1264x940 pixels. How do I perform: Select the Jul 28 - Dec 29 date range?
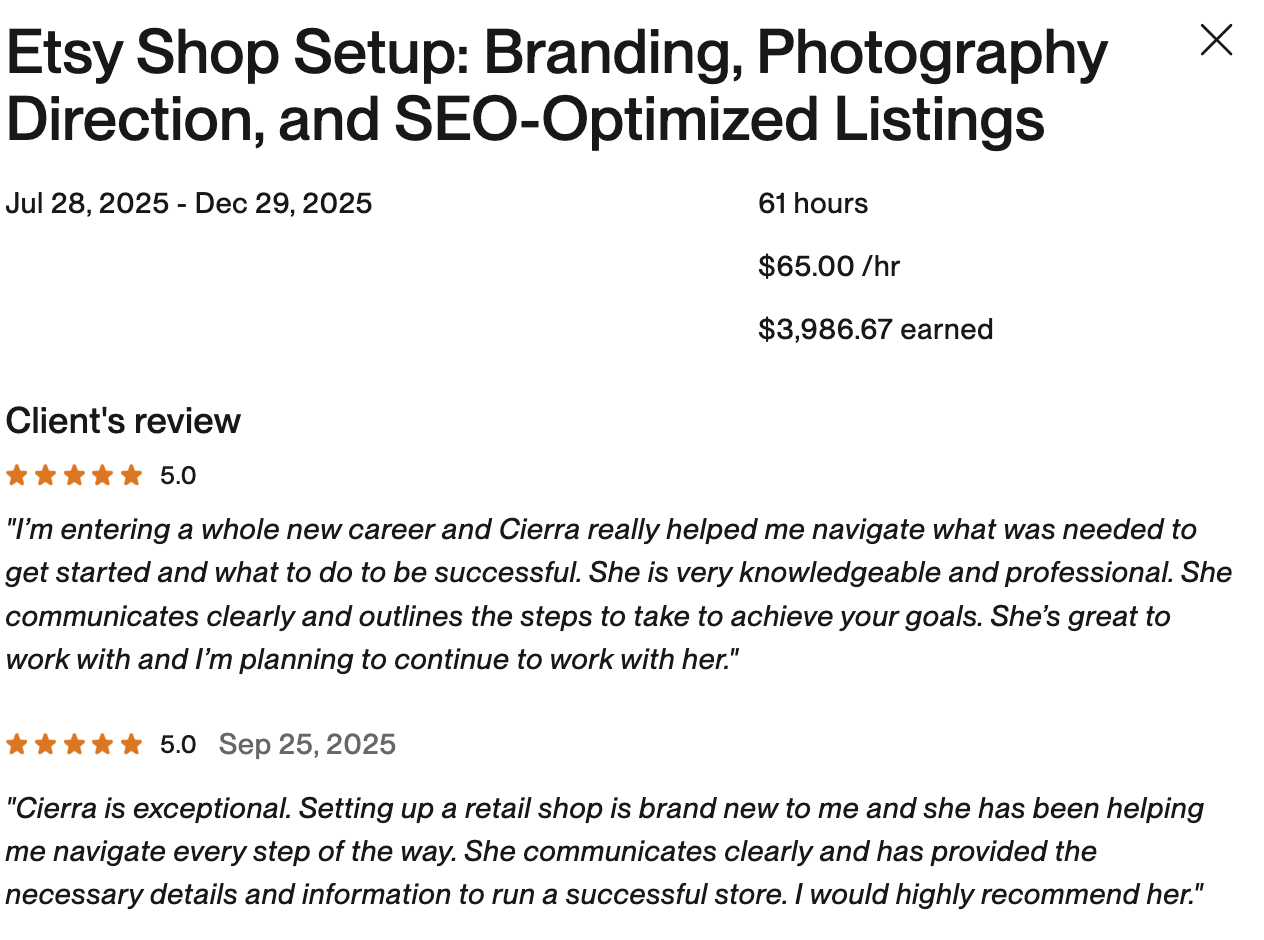pyautogui.click(x=189, y=204)
